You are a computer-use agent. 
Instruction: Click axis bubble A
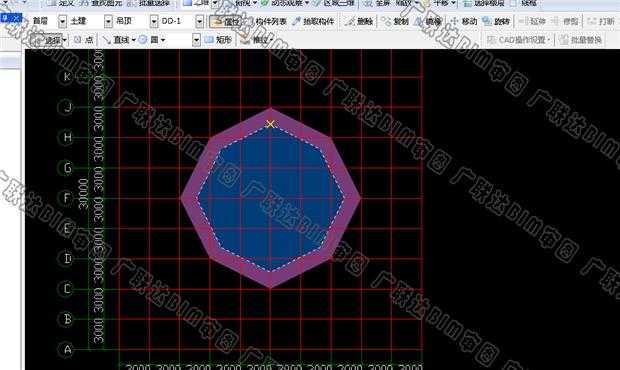click(67, 349)
